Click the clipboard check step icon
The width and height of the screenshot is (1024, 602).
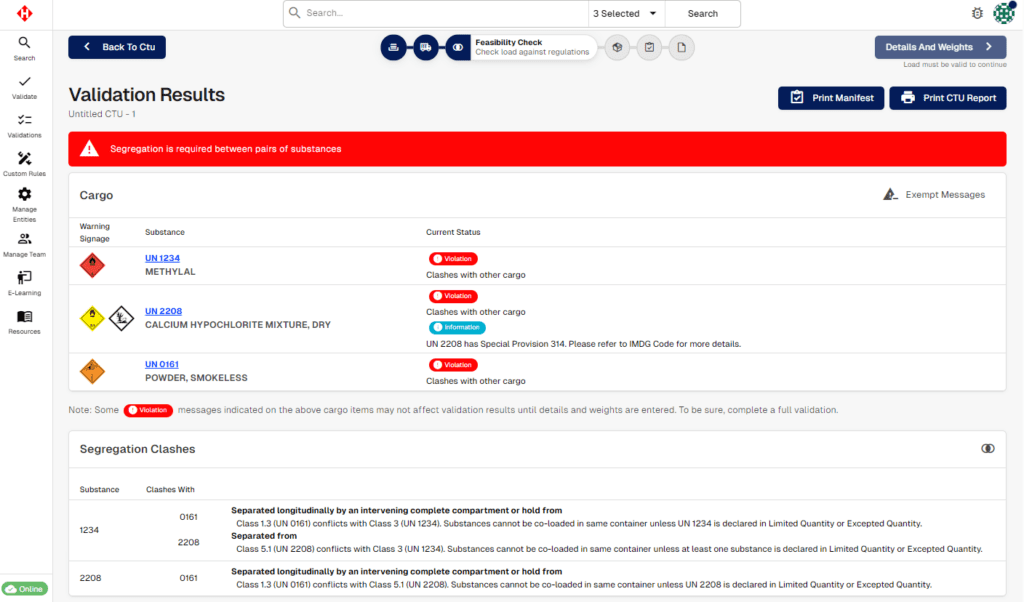pos(649,47)
